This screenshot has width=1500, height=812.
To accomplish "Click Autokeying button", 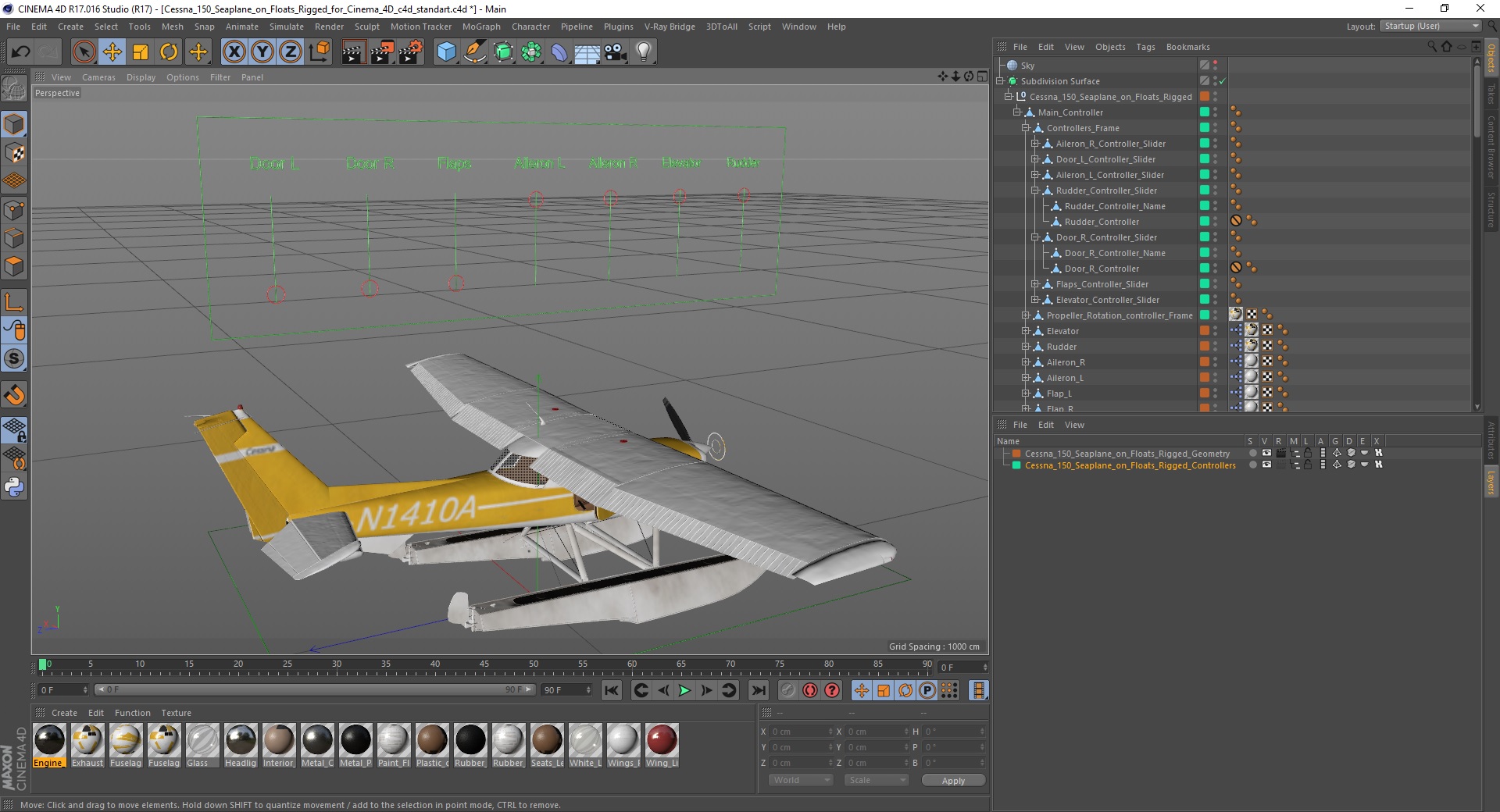I will click(810, 690).
